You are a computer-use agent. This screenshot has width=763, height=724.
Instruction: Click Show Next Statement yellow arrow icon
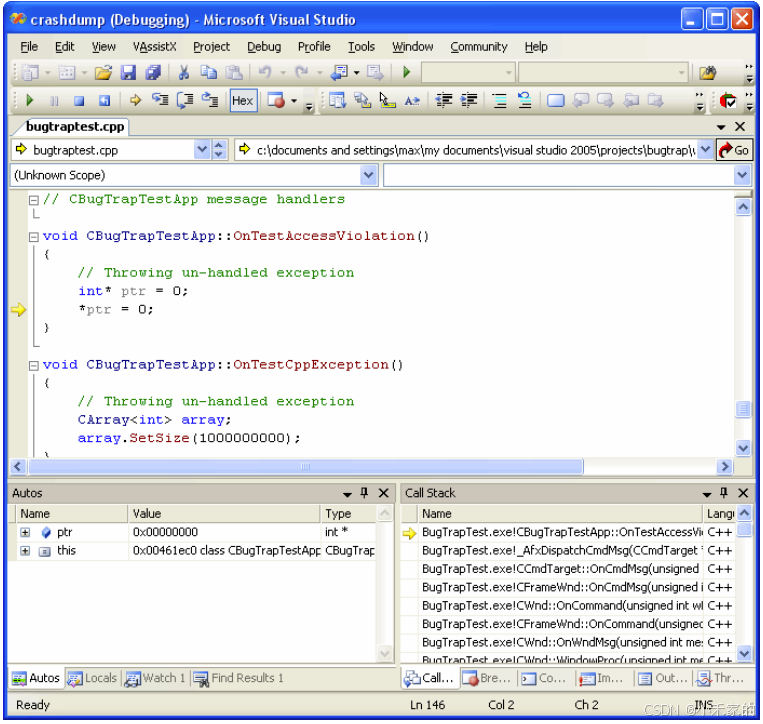click(x=135, y=101)
